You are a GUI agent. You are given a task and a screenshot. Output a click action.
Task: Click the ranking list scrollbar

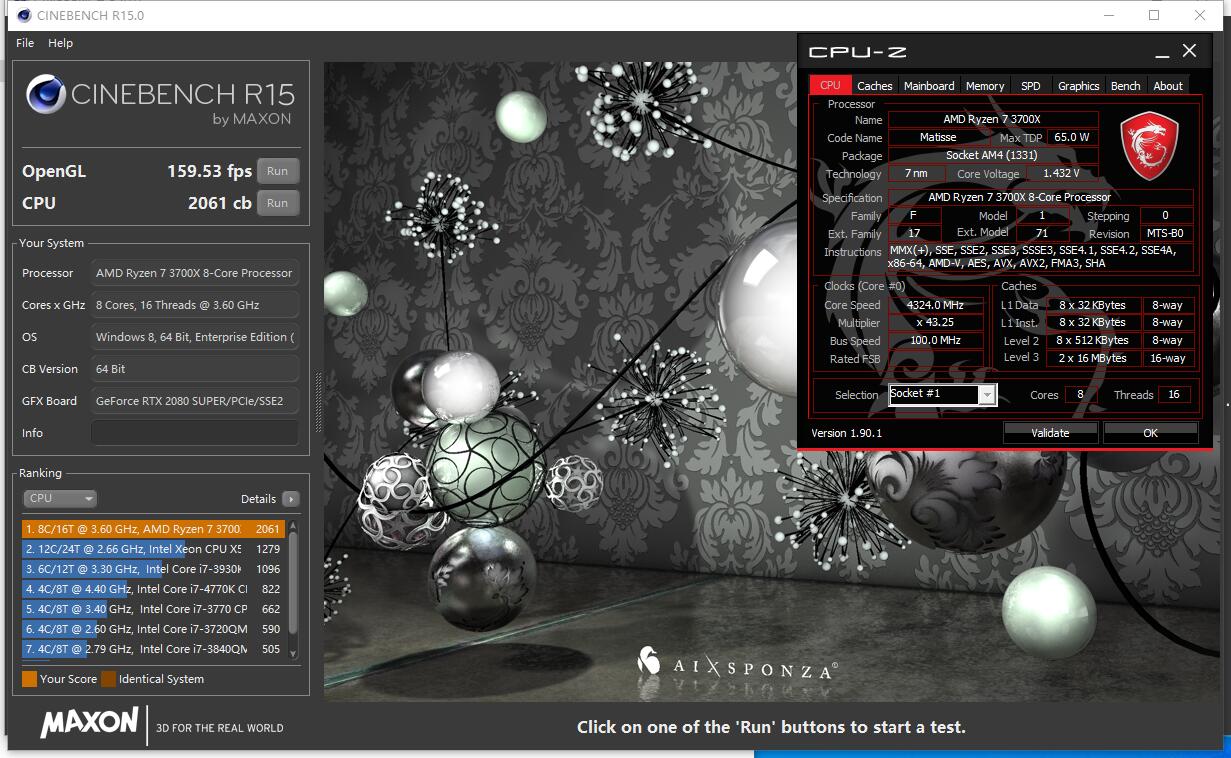click(293, 590)
